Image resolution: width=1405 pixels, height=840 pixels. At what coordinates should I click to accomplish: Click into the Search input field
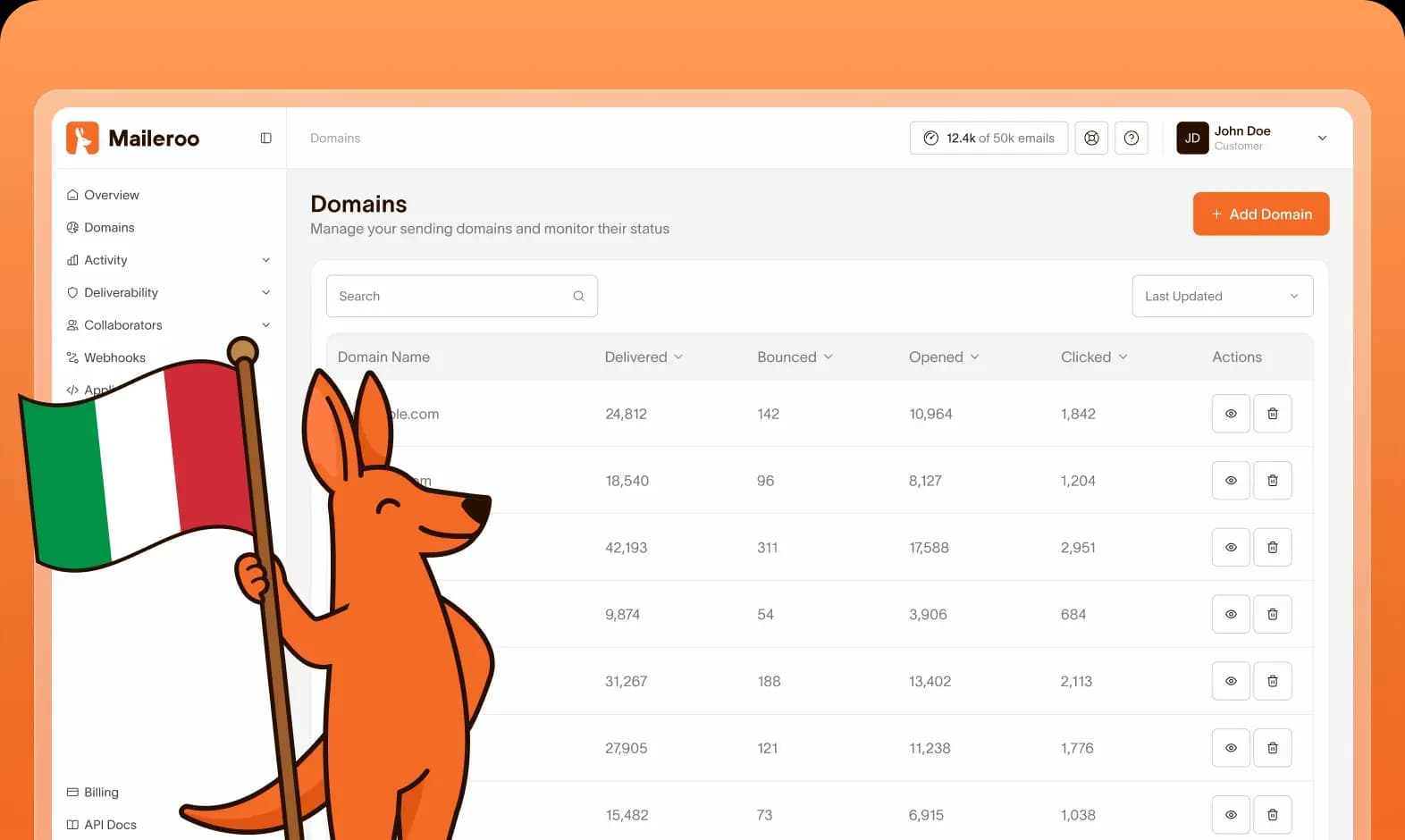coord(462,297)
